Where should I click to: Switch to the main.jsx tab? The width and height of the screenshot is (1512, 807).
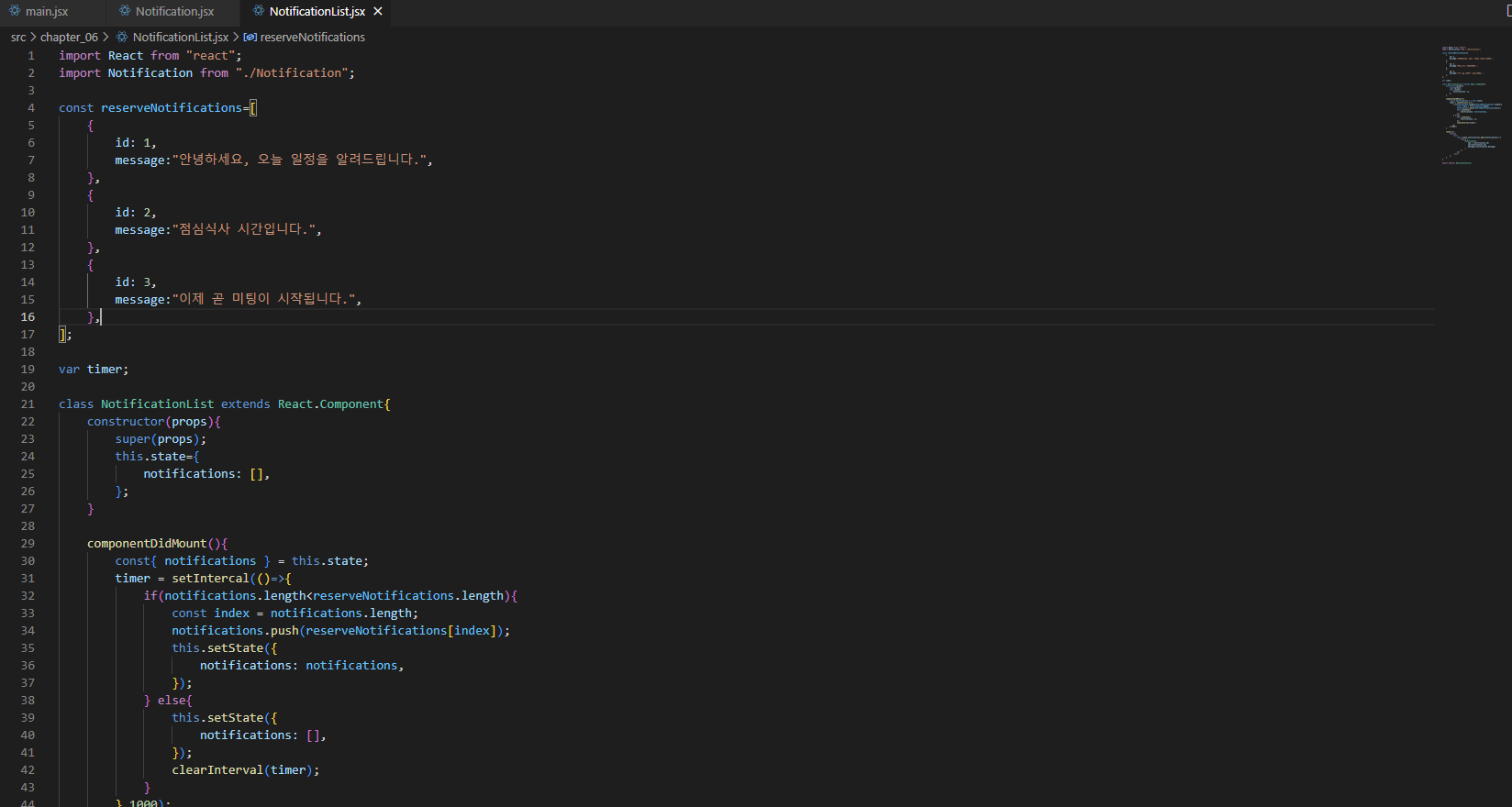47,12
